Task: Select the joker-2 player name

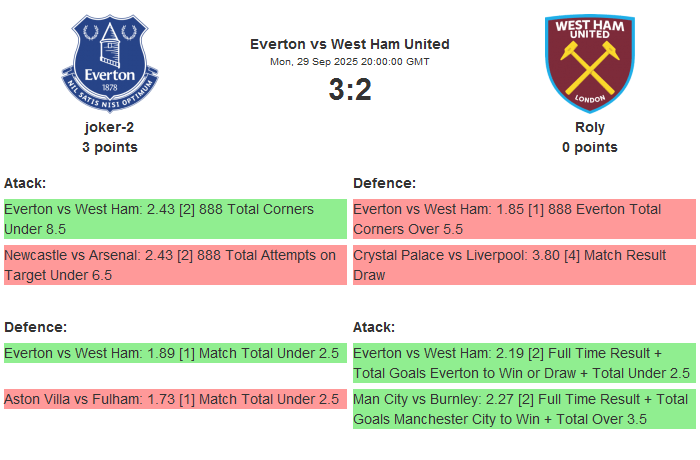Action: click(x=110, y=127)
